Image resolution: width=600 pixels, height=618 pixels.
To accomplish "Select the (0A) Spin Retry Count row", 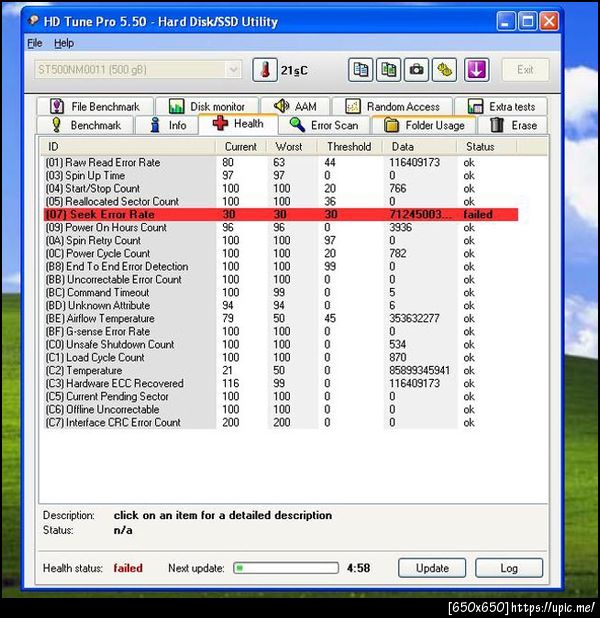I will tap(281, 240).
